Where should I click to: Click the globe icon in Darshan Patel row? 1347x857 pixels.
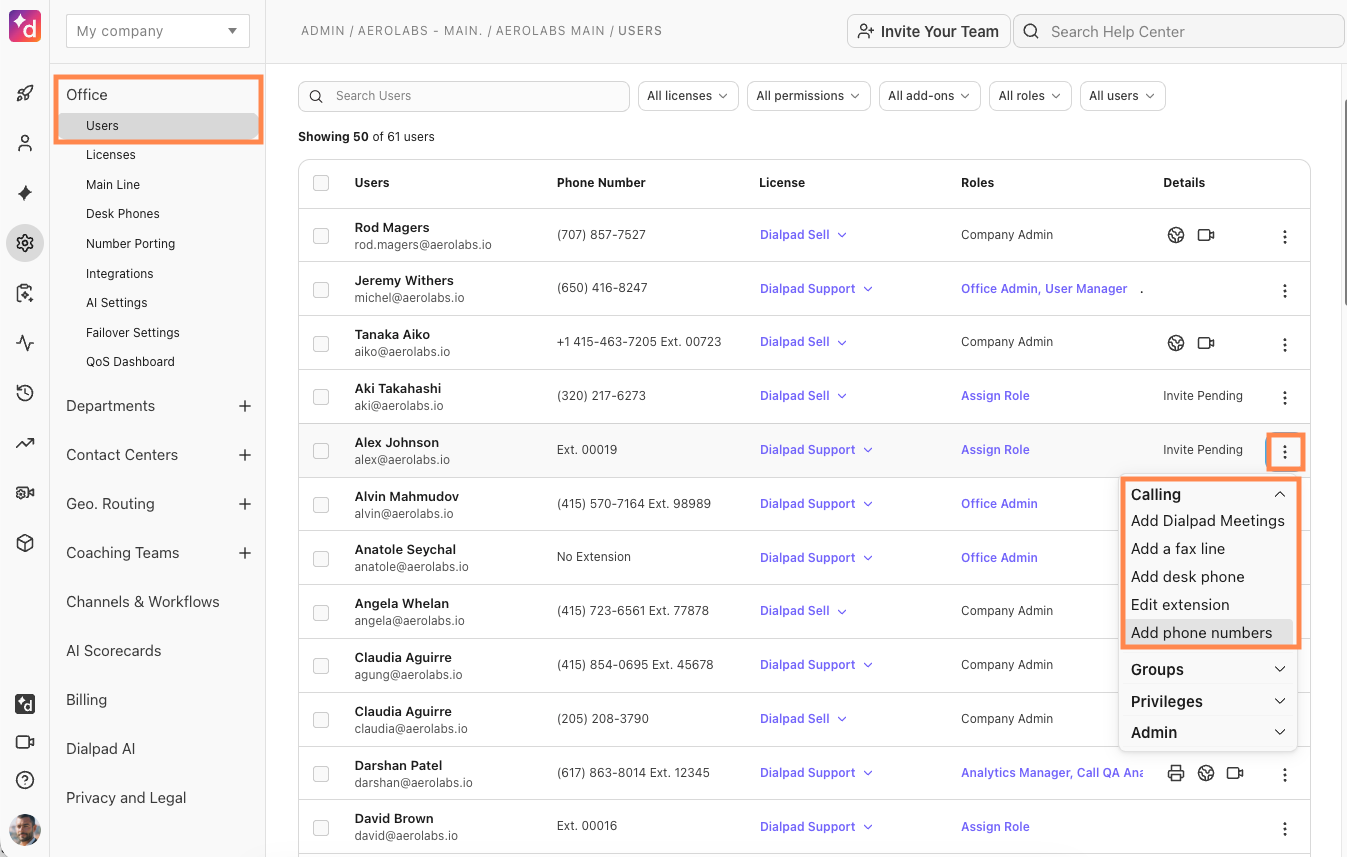(x=1206, y=773)
